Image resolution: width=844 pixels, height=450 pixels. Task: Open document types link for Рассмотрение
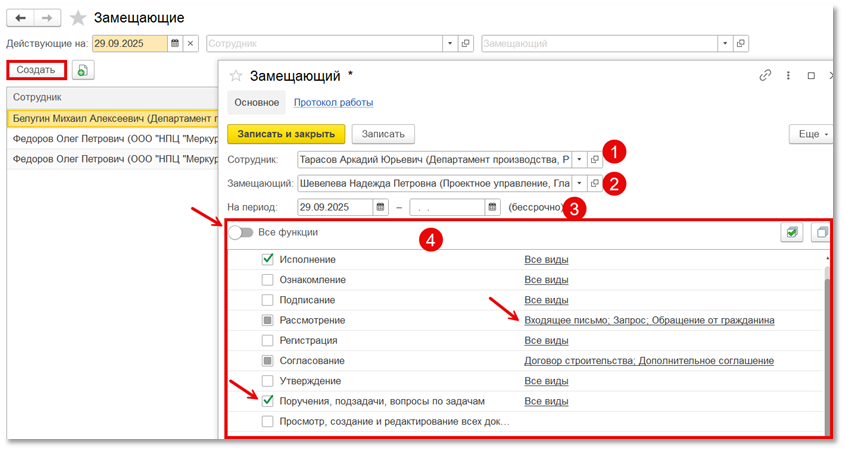click(x=649, y=320)
